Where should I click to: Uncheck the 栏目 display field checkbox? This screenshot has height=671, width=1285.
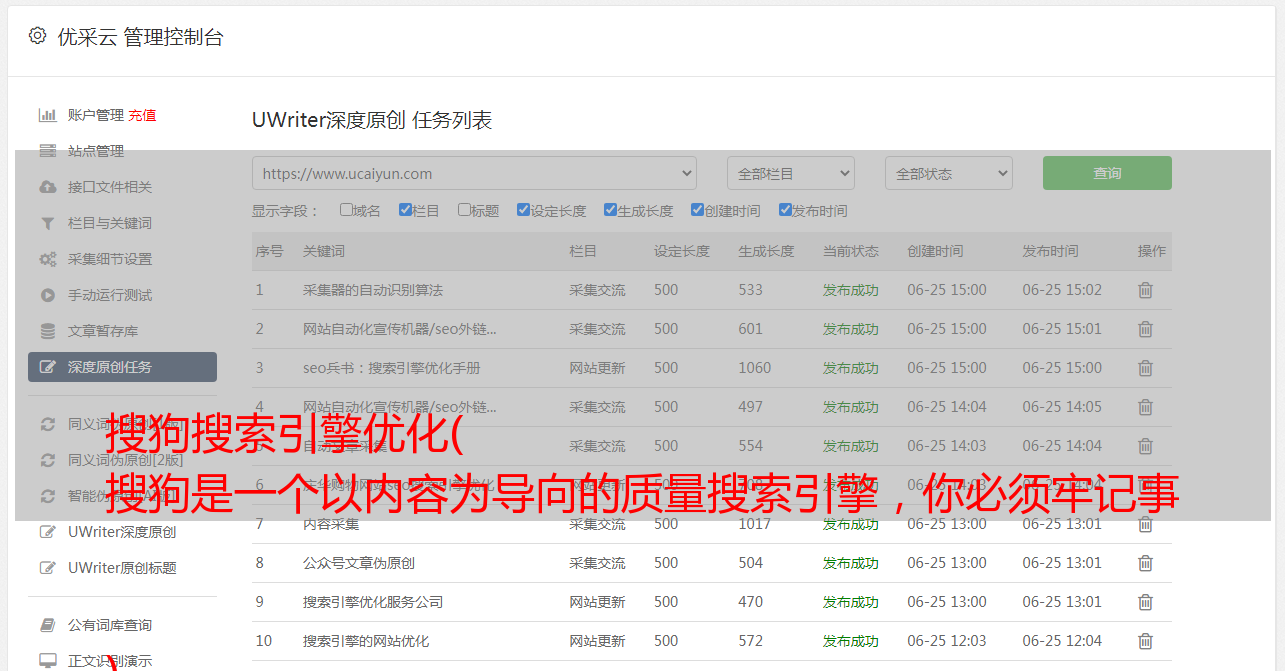[x=405, y=210]
